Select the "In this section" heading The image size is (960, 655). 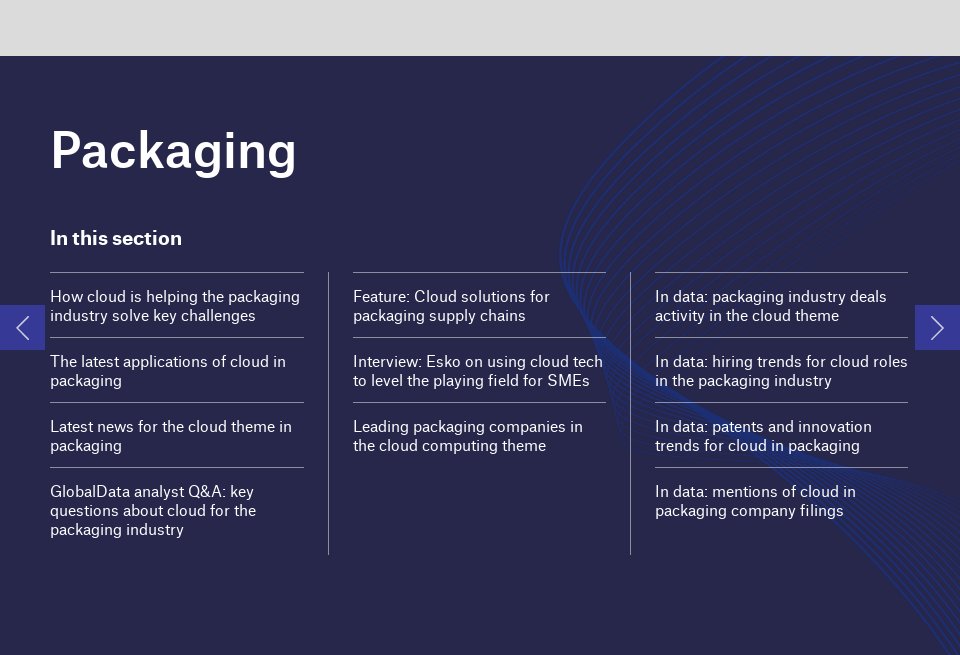116,238
